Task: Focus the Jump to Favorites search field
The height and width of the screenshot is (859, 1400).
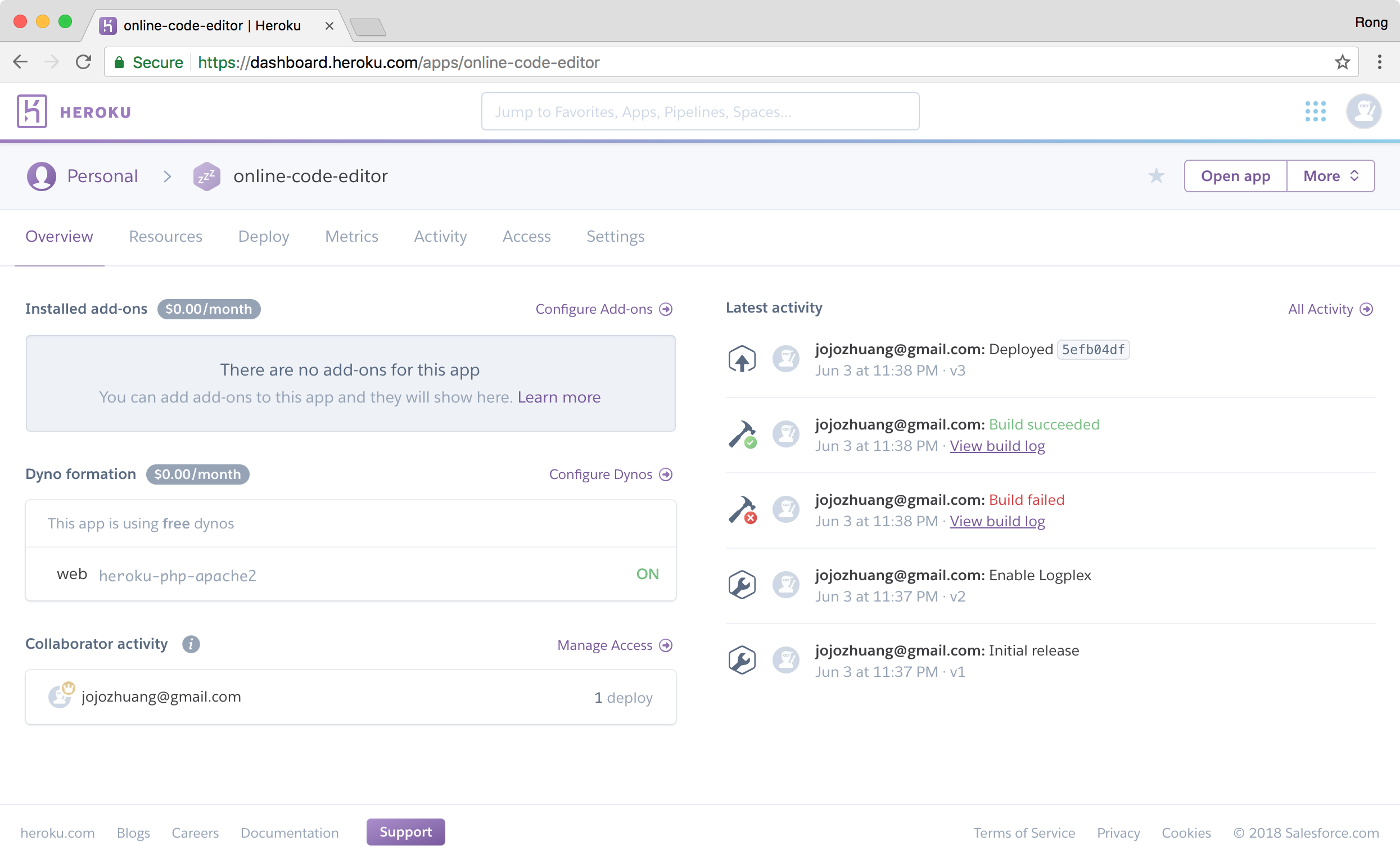Action: pyautogui.click(x=700, y=111)
